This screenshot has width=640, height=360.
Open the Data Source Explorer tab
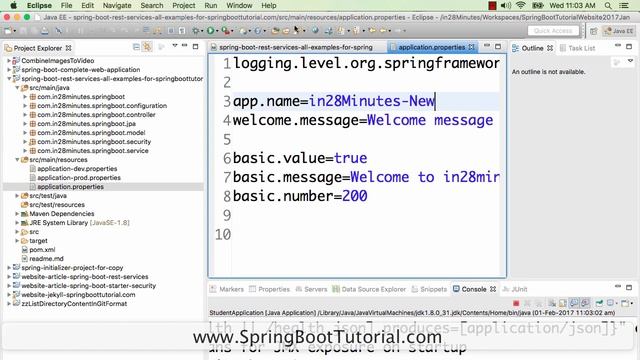(x=369, y=289)
